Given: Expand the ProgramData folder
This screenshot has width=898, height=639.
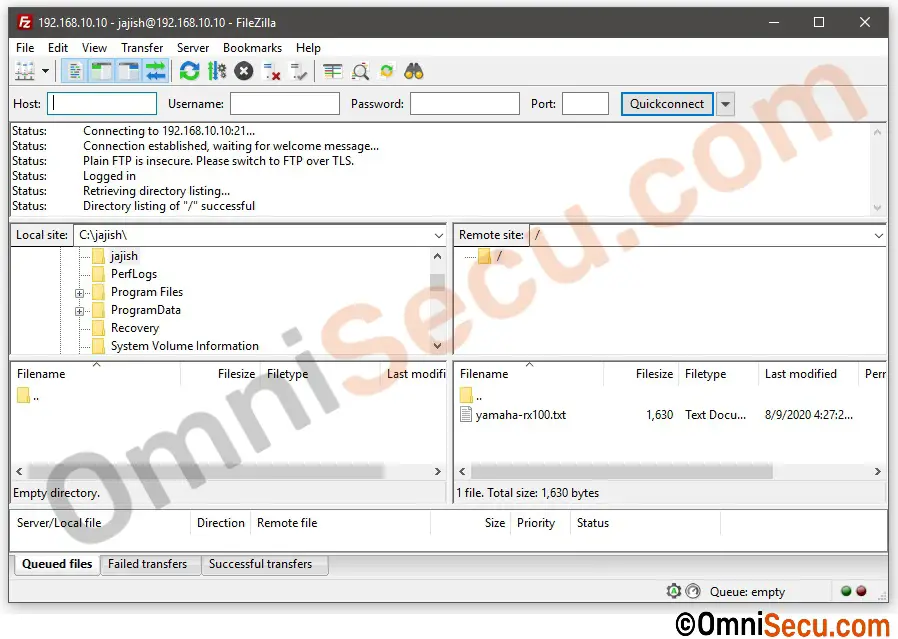Looking at the screenshot, I should pos(79,311).
